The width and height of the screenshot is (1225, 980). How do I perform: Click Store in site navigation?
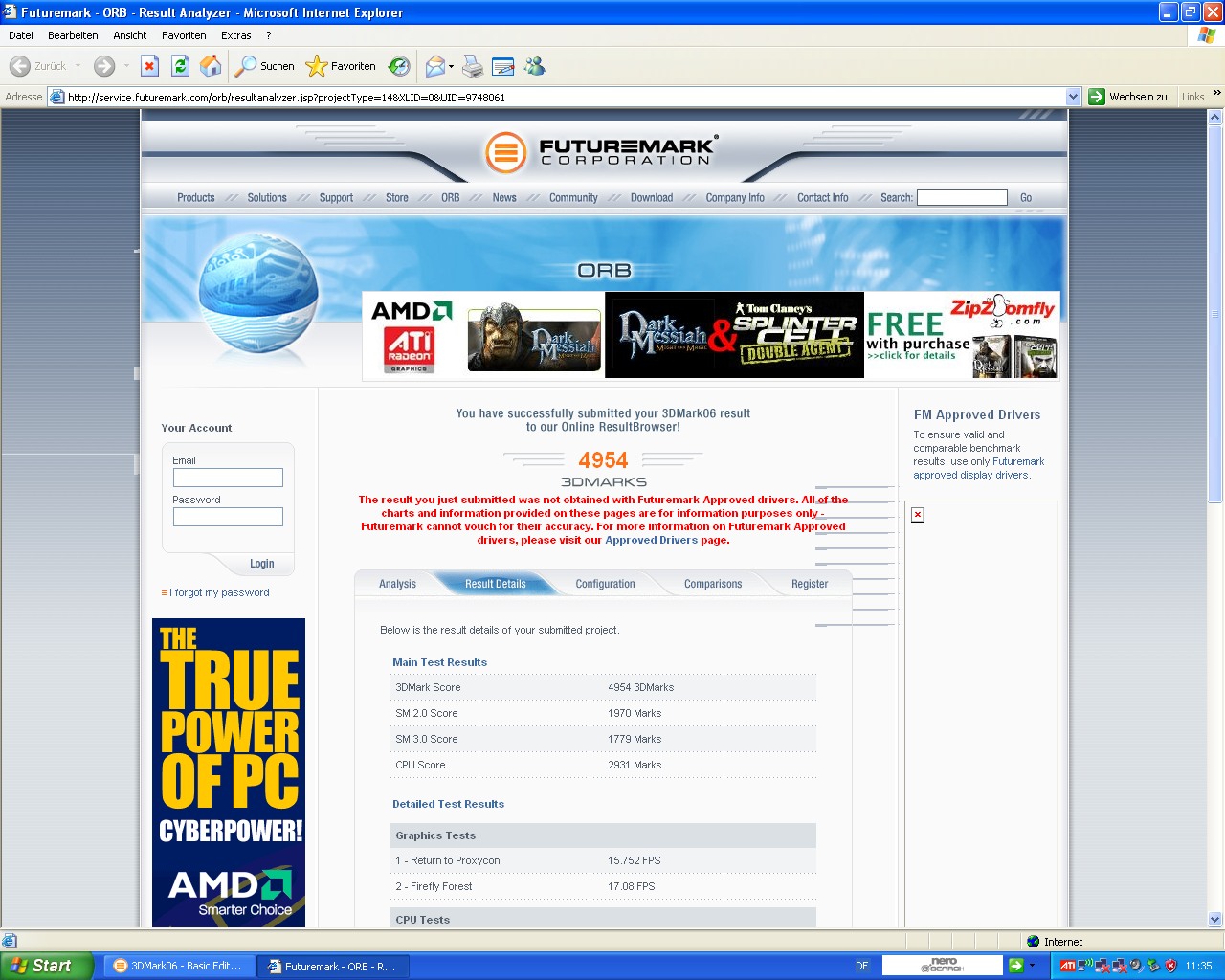397,198
